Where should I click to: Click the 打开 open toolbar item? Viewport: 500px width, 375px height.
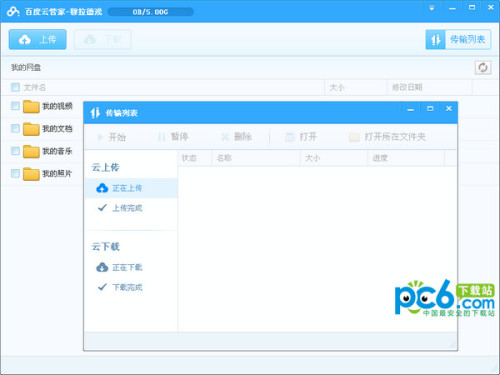(301, 137)
